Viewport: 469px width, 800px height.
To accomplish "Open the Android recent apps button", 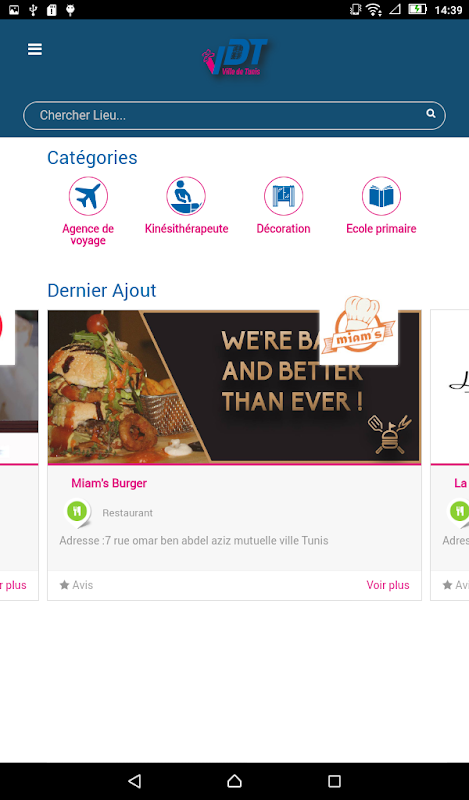I will click(334, 781).
